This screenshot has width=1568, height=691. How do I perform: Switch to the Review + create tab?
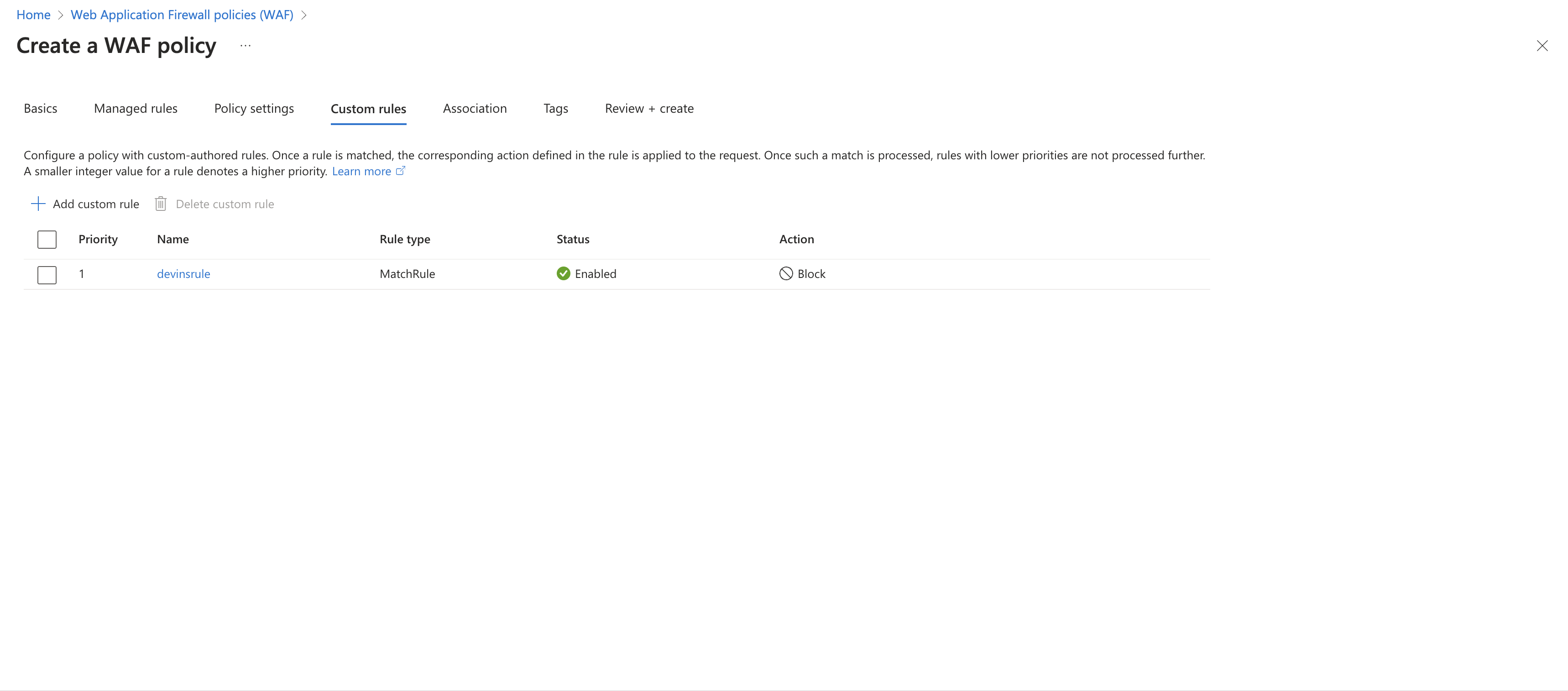(x=649, y=108)
